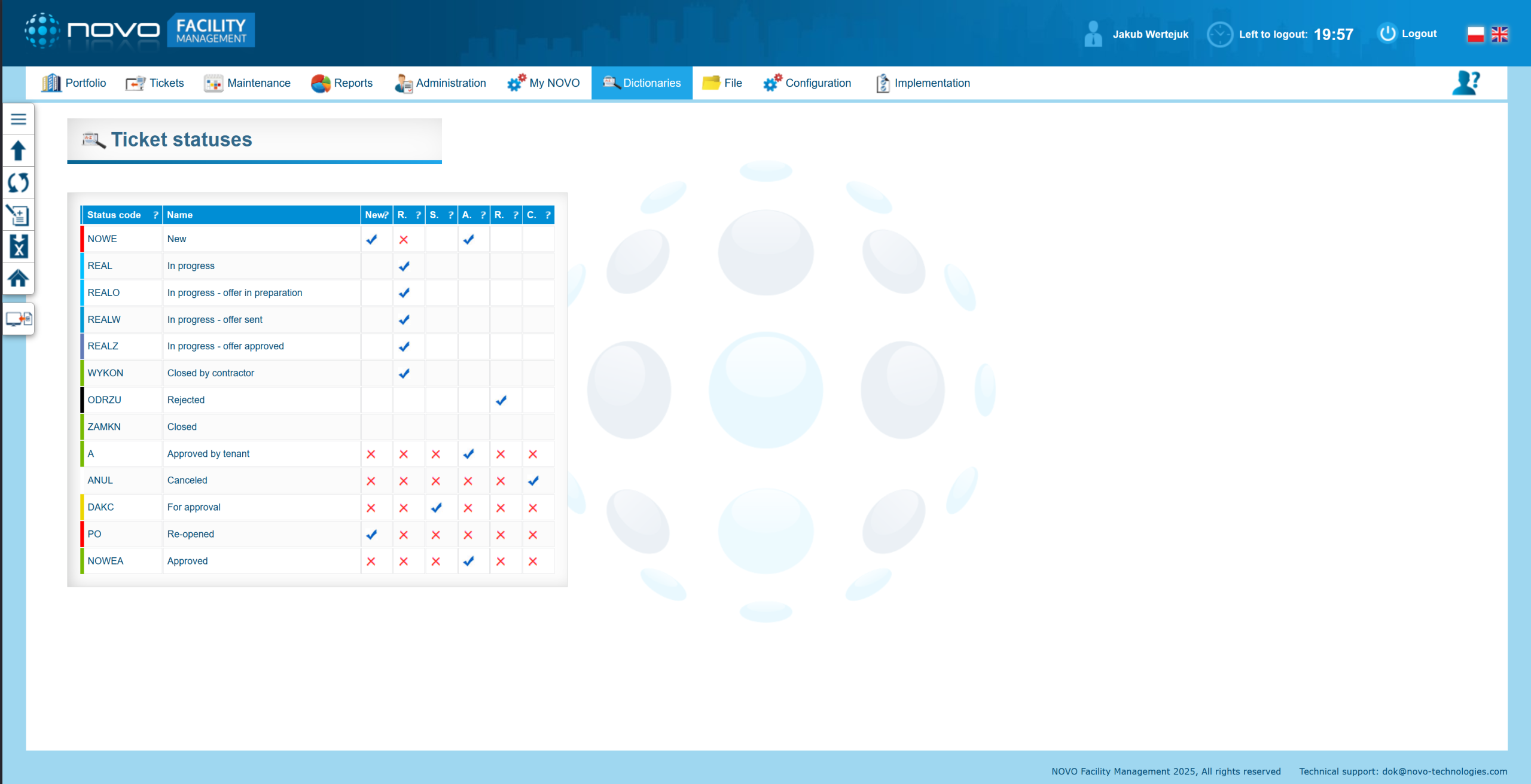Screen dimensions: 1531x784
Task: Toggle the checkmark in the Rejected row
Action: (501, 400)
